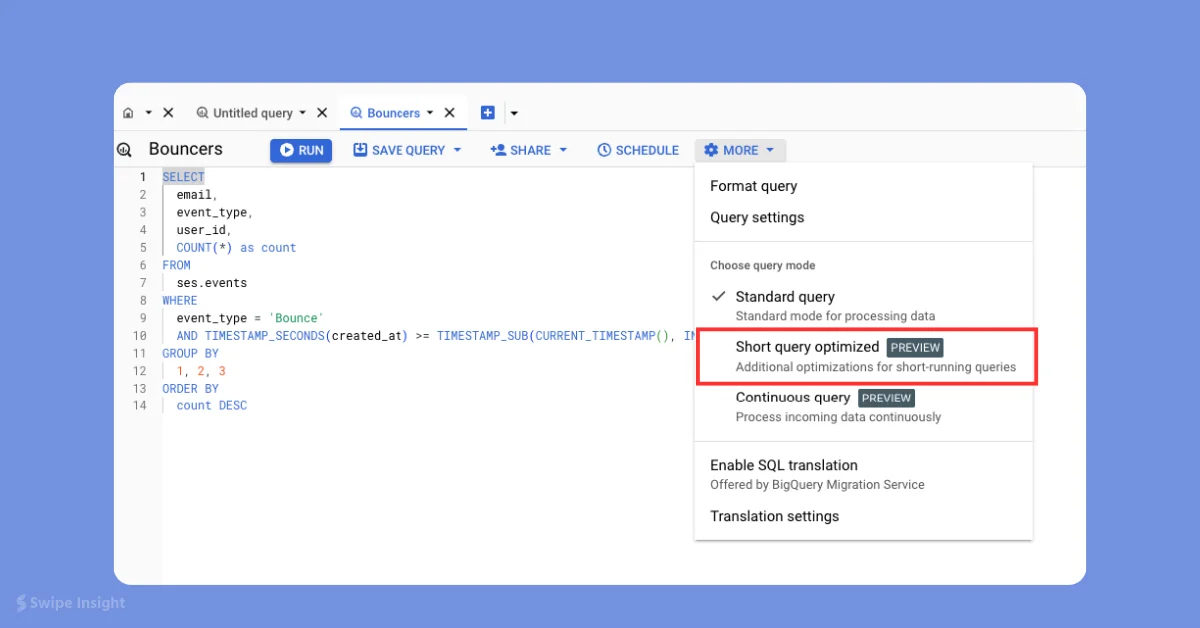Click 'ses.events' in the editor
This screenshot has height=628, width=1200.
[211, 283]
